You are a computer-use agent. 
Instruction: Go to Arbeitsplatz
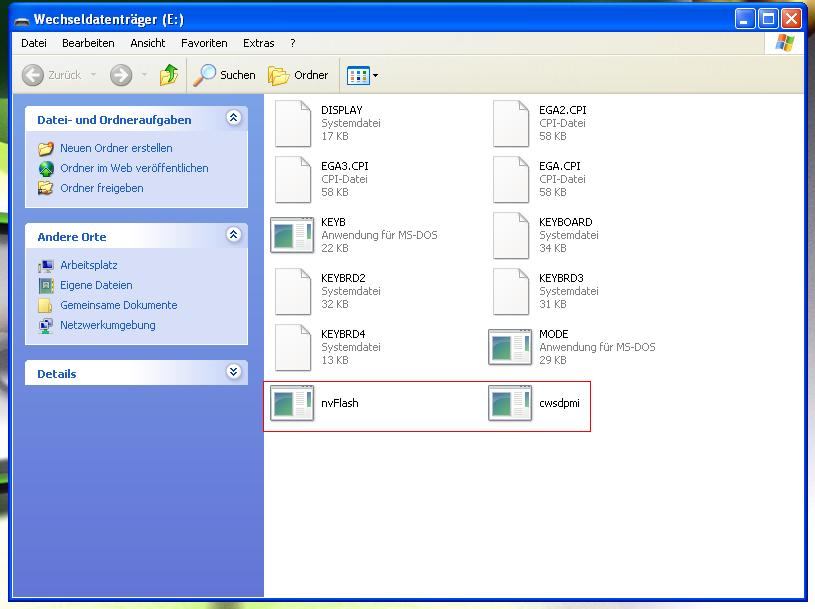click(x=89, y=265)
